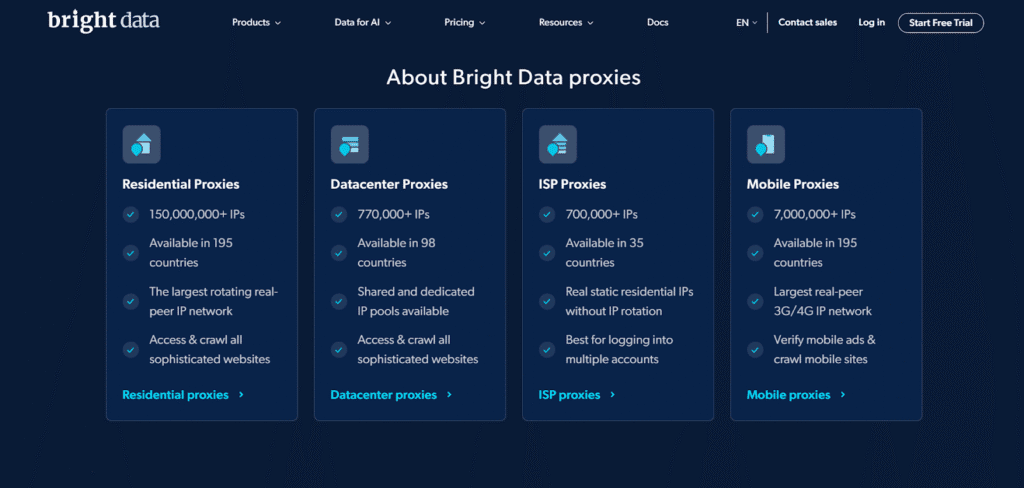Click the Bright Data logo
The width and height of the screenshot is (1024, 488).
103,21
